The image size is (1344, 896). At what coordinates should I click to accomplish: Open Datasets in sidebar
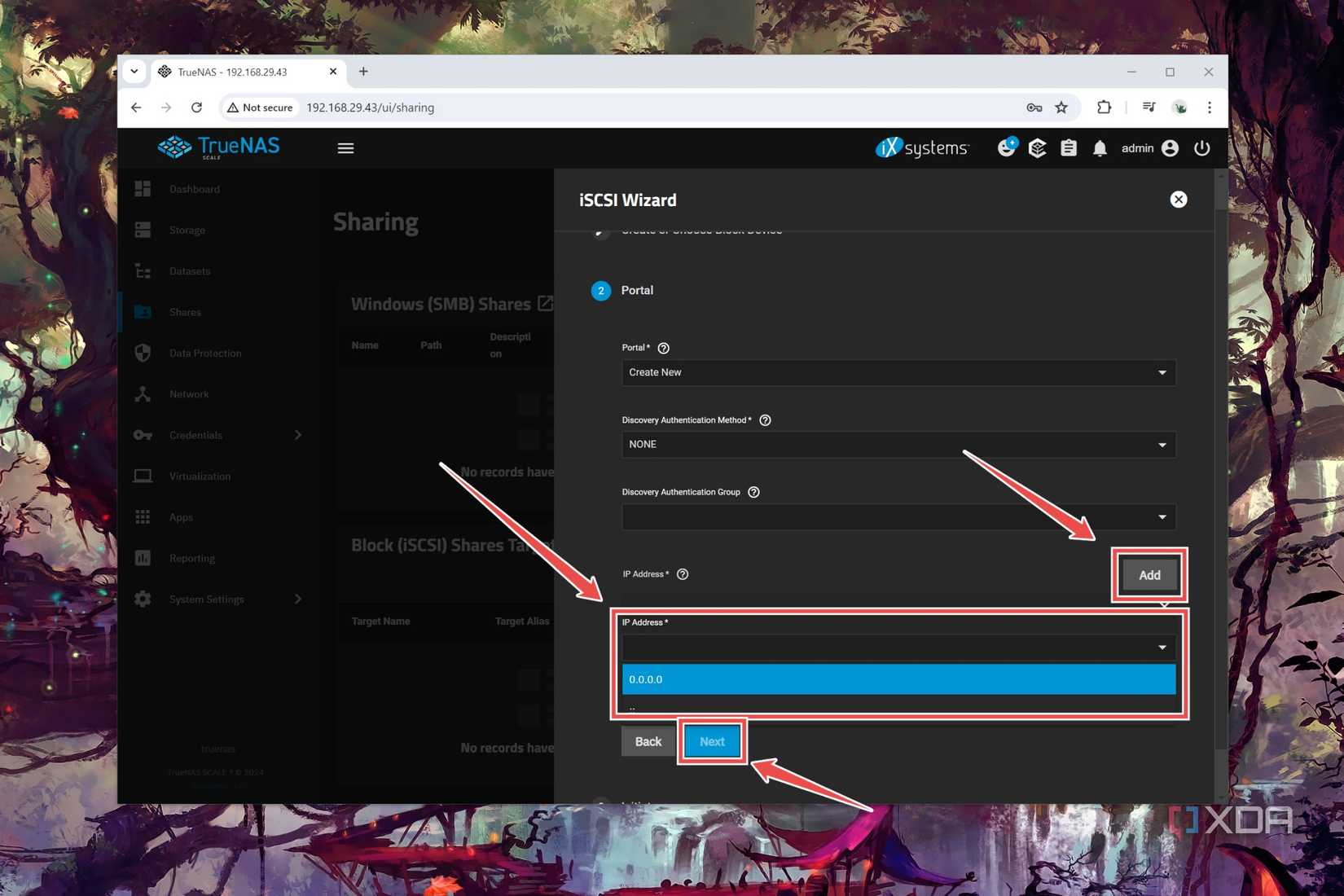[x=190, y=271]
